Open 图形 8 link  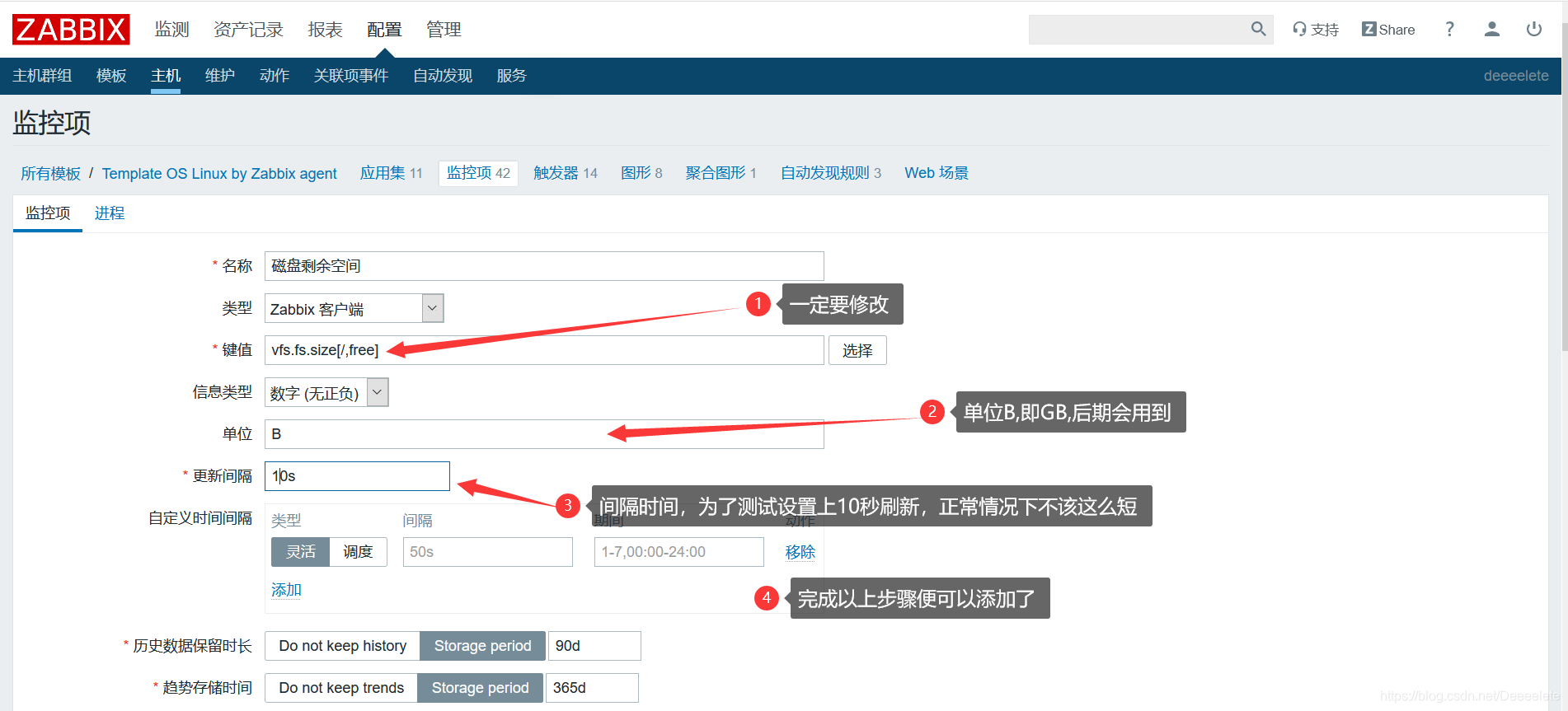[x=641, y=173]
